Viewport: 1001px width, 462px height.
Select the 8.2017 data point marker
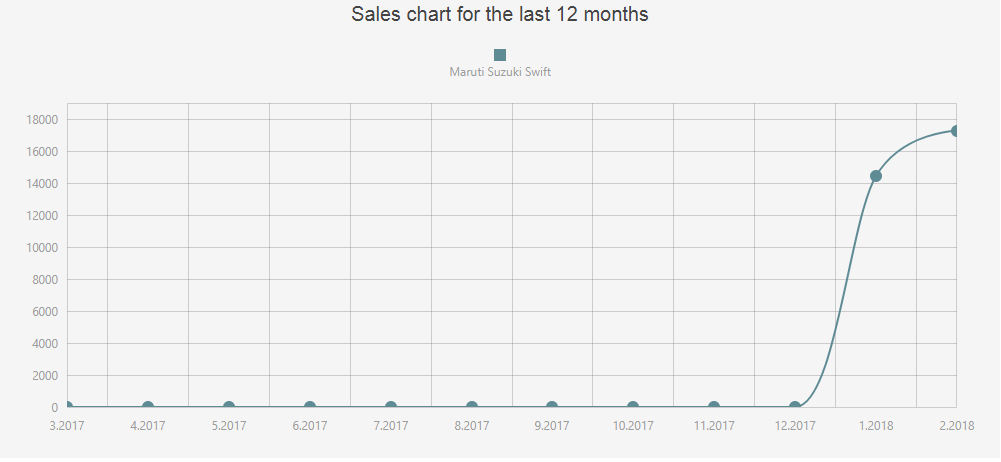[472, 407]
